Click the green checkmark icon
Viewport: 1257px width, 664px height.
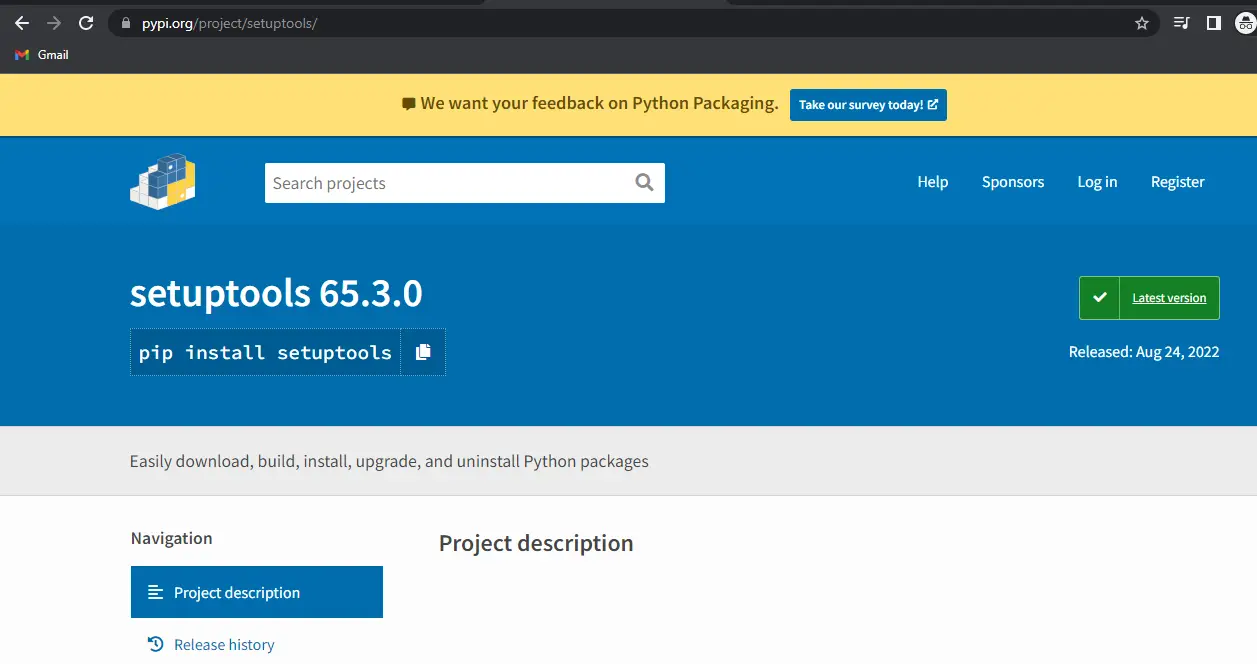click(x=1100, y=298)
